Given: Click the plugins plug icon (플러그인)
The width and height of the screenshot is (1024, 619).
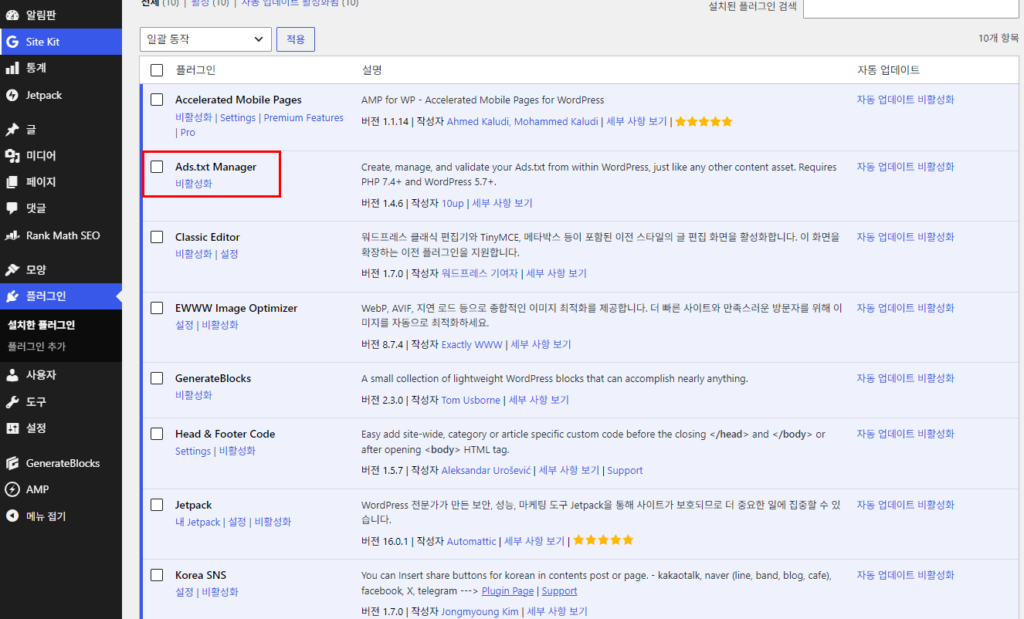Looking at the screenshot, I should click(x=12, y=296).
